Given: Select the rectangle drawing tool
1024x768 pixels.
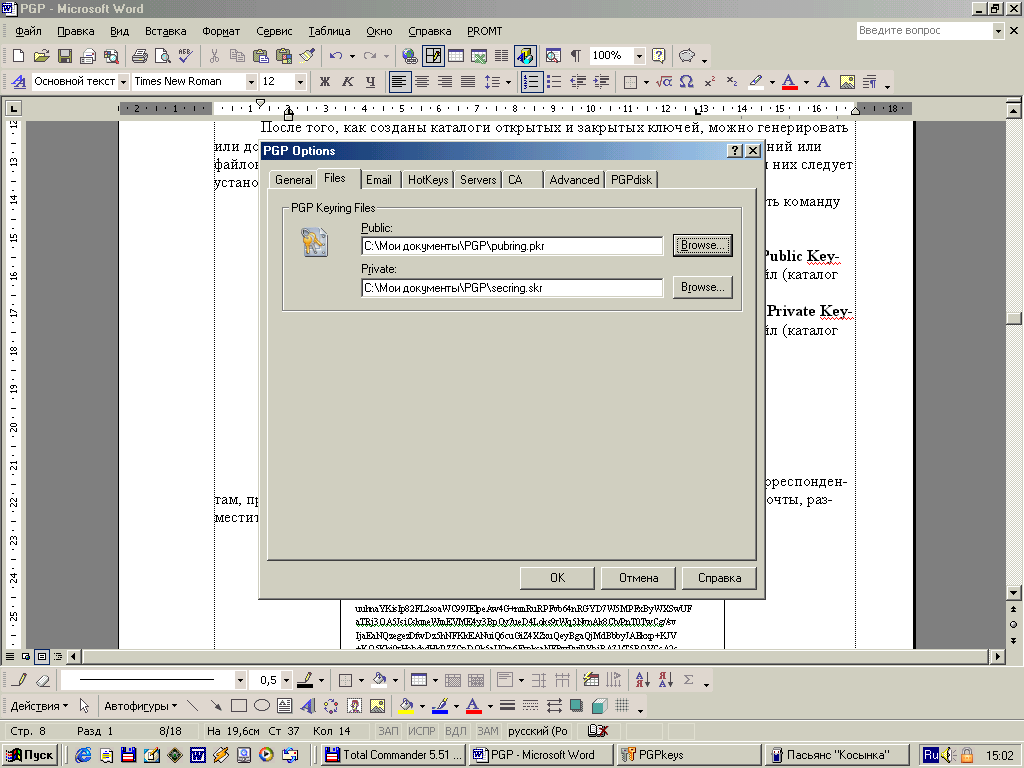Looking at the screenshot, I should (x=238, y=706).
